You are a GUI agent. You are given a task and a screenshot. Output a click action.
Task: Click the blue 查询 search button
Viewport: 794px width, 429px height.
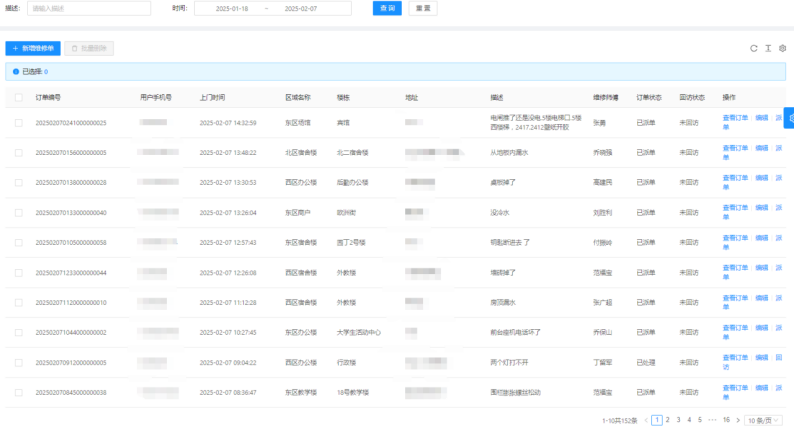(x=387, y=8)
